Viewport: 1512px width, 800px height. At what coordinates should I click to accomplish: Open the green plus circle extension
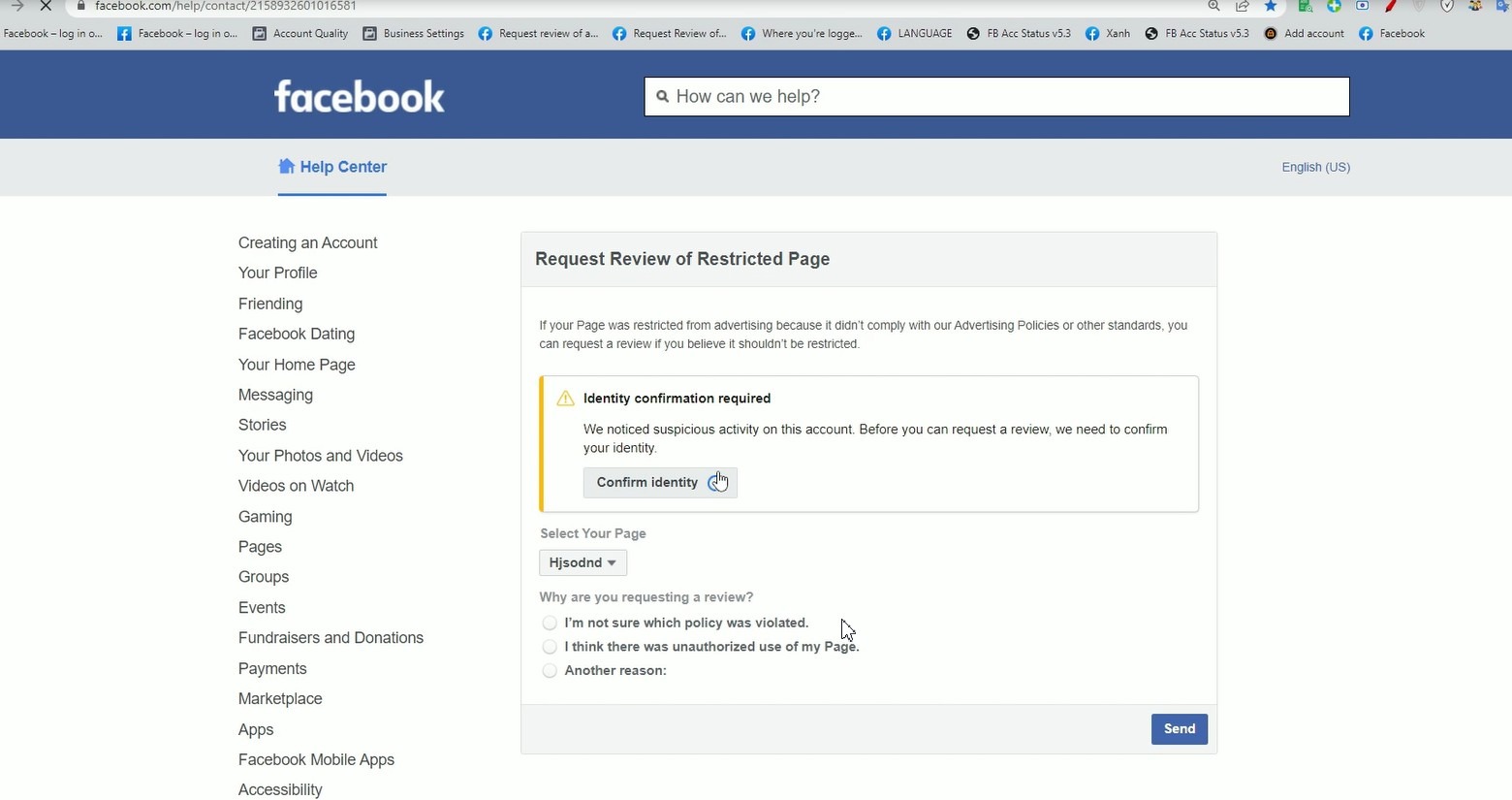(1334, 6)
